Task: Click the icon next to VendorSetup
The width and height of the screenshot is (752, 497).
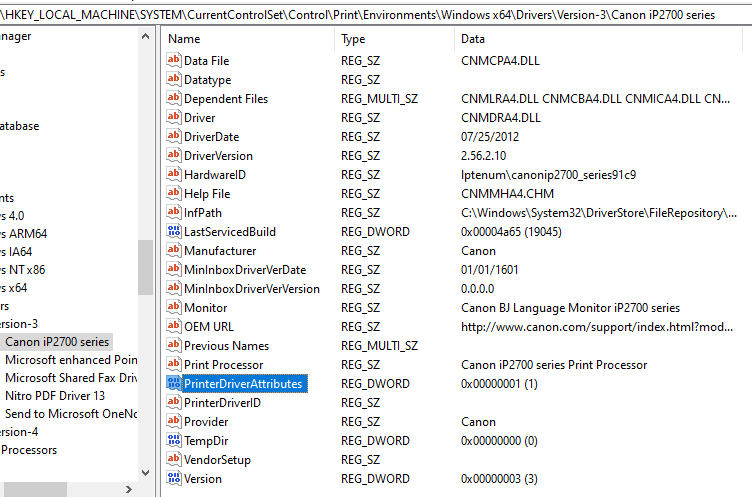Action: 174,459
